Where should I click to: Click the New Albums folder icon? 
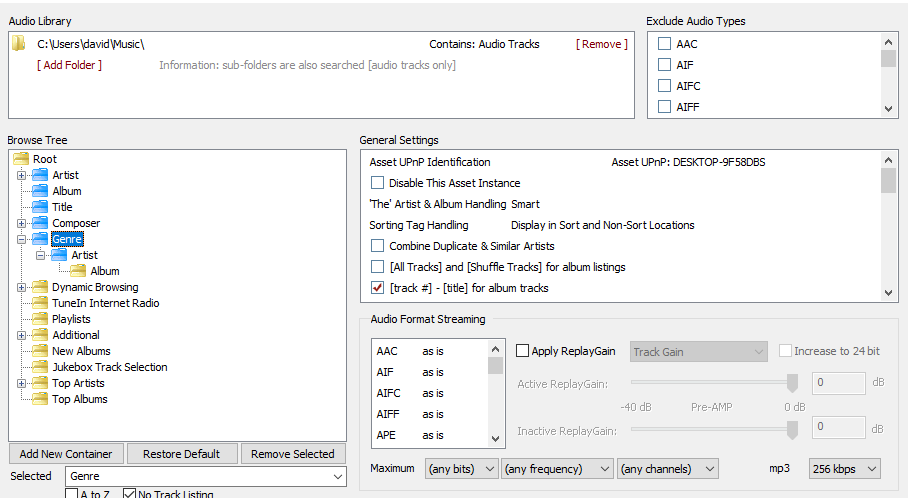click(40, 351)
